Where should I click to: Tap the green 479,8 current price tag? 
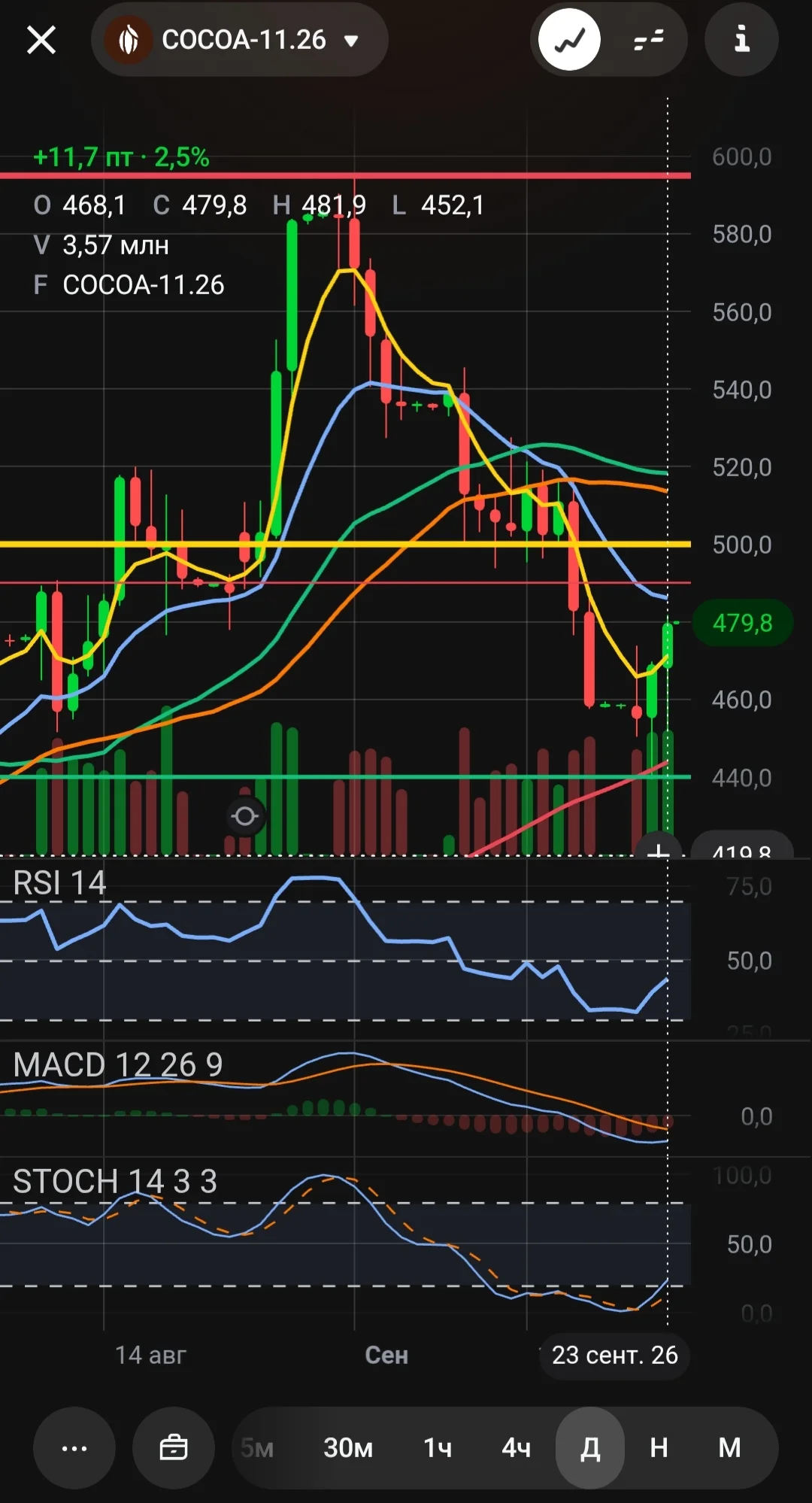[x=742, y=623]
